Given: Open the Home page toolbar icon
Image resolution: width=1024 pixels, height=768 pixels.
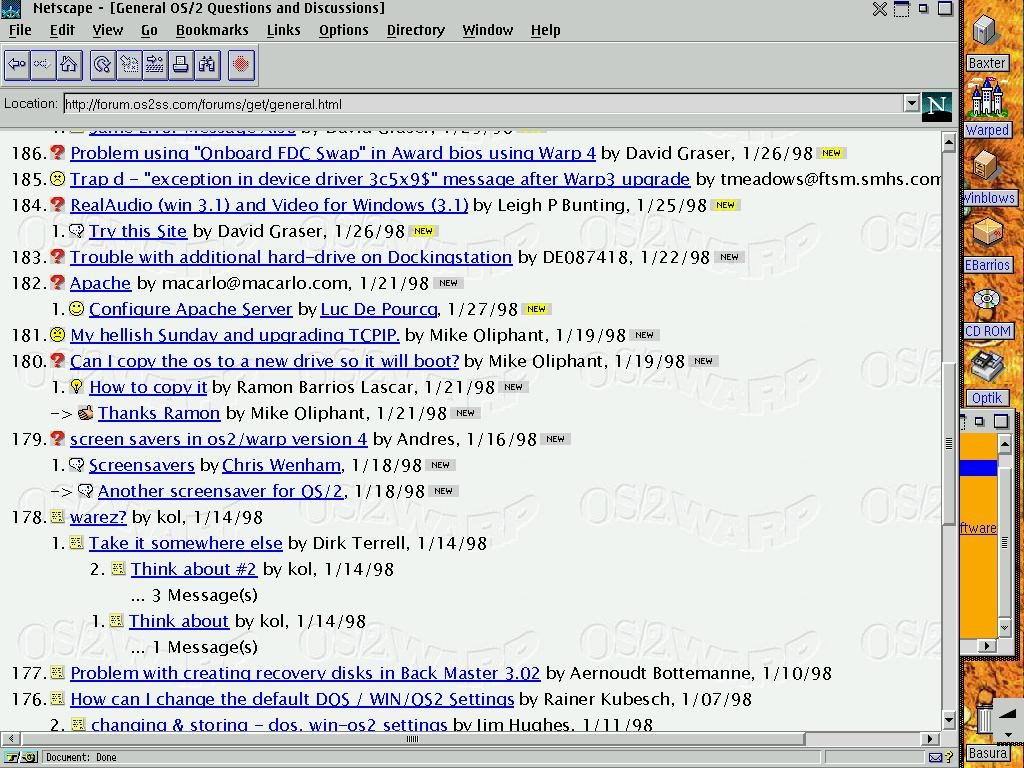Looking at the screenshot, I should tap(69, 65).
